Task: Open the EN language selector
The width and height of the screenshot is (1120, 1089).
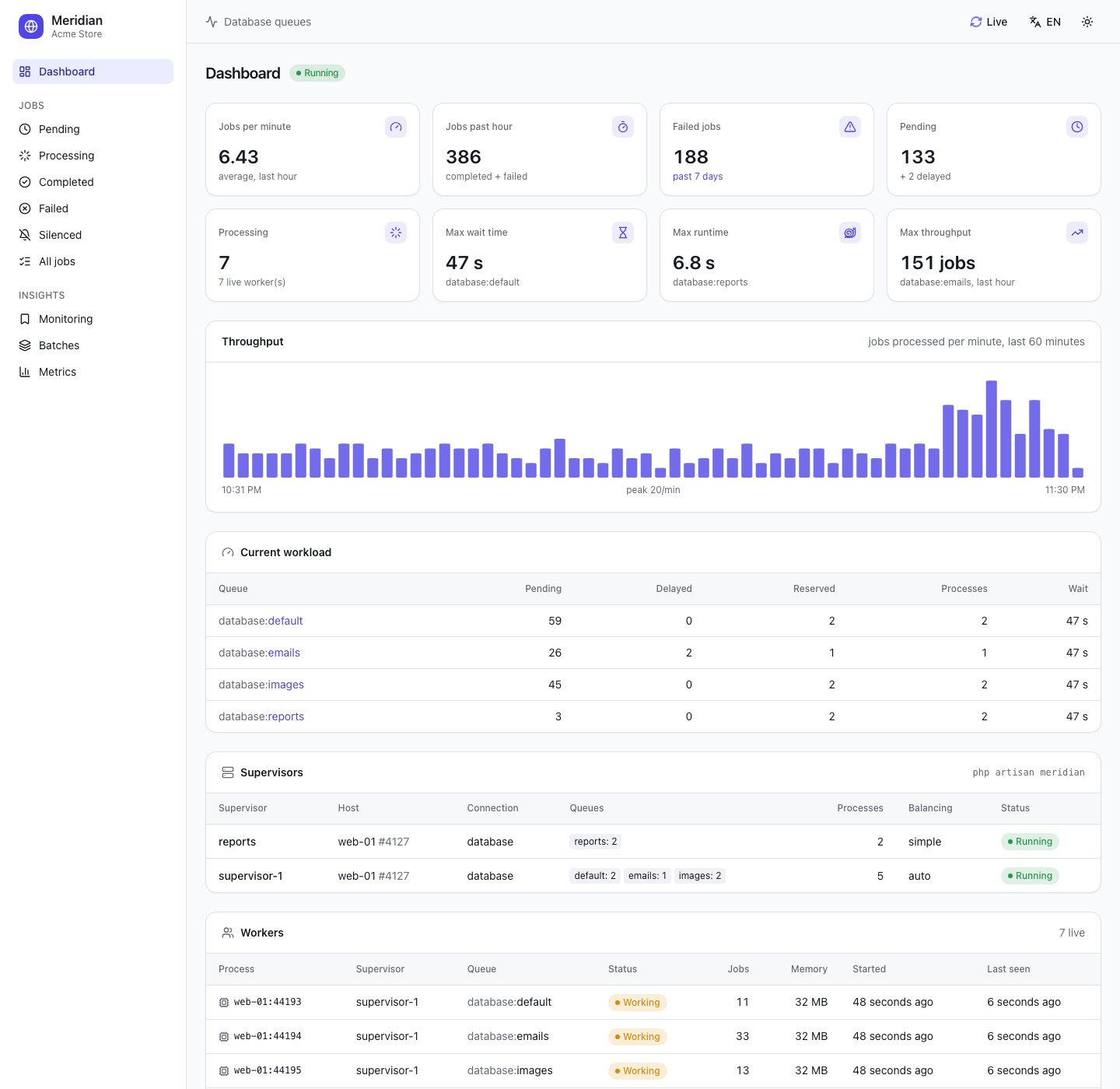Action: [1045, 22]
